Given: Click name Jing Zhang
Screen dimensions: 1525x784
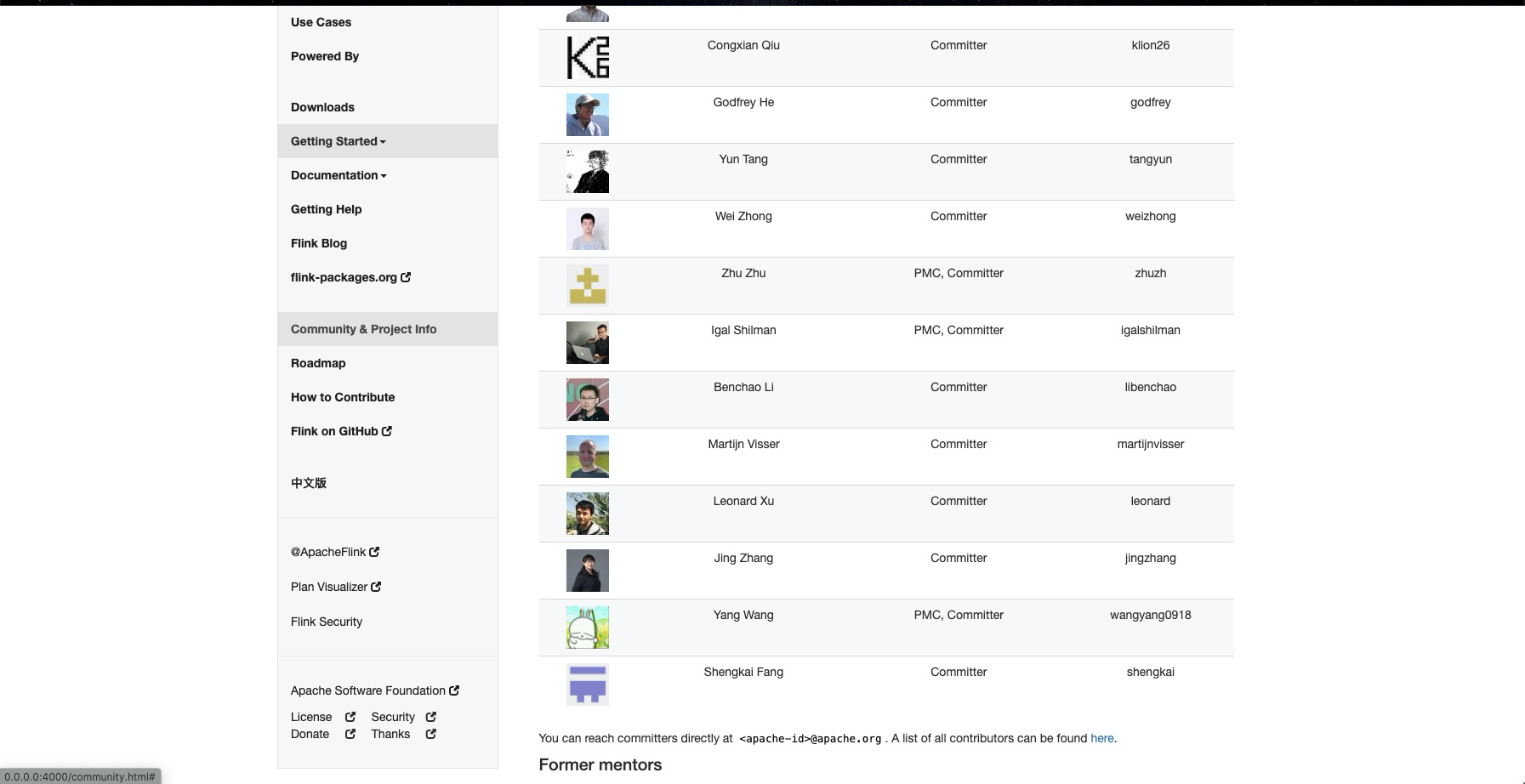Looking at the screenshot, I should [743, 558].
